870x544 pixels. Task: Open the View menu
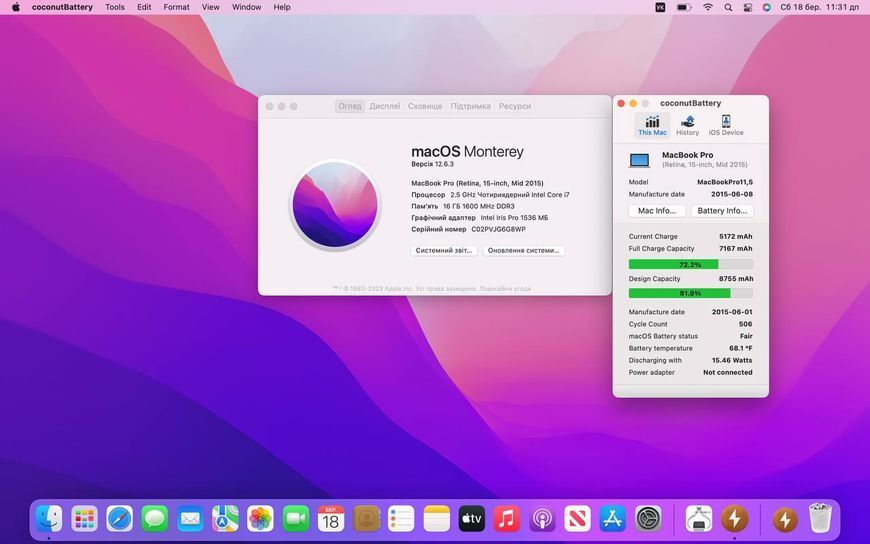[x=210, y=7]
